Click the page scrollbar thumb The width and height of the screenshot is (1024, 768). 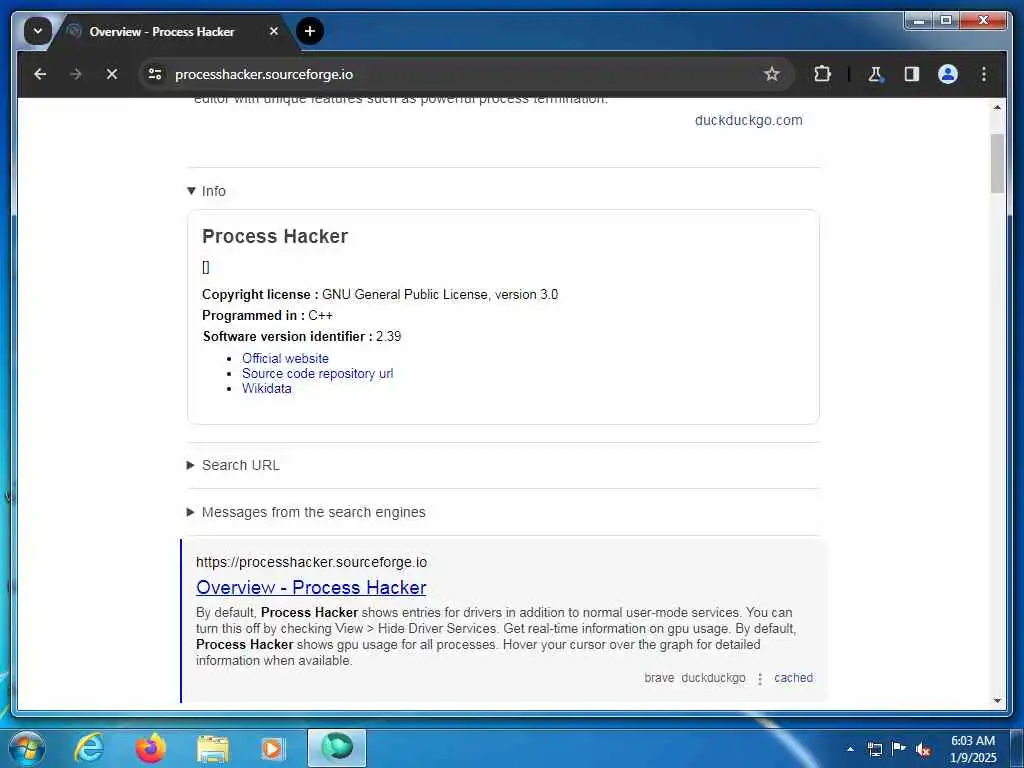(x=997, y=163)
